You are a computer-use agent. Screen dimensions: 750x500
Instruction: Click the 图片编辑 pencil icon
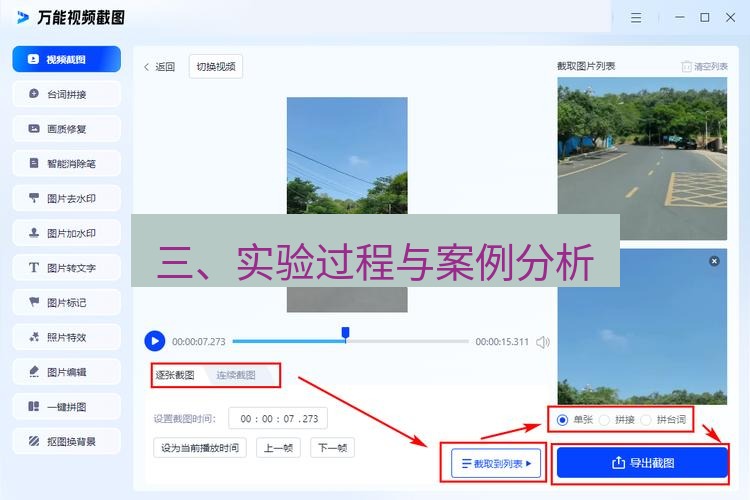click(x=33, y=372)
